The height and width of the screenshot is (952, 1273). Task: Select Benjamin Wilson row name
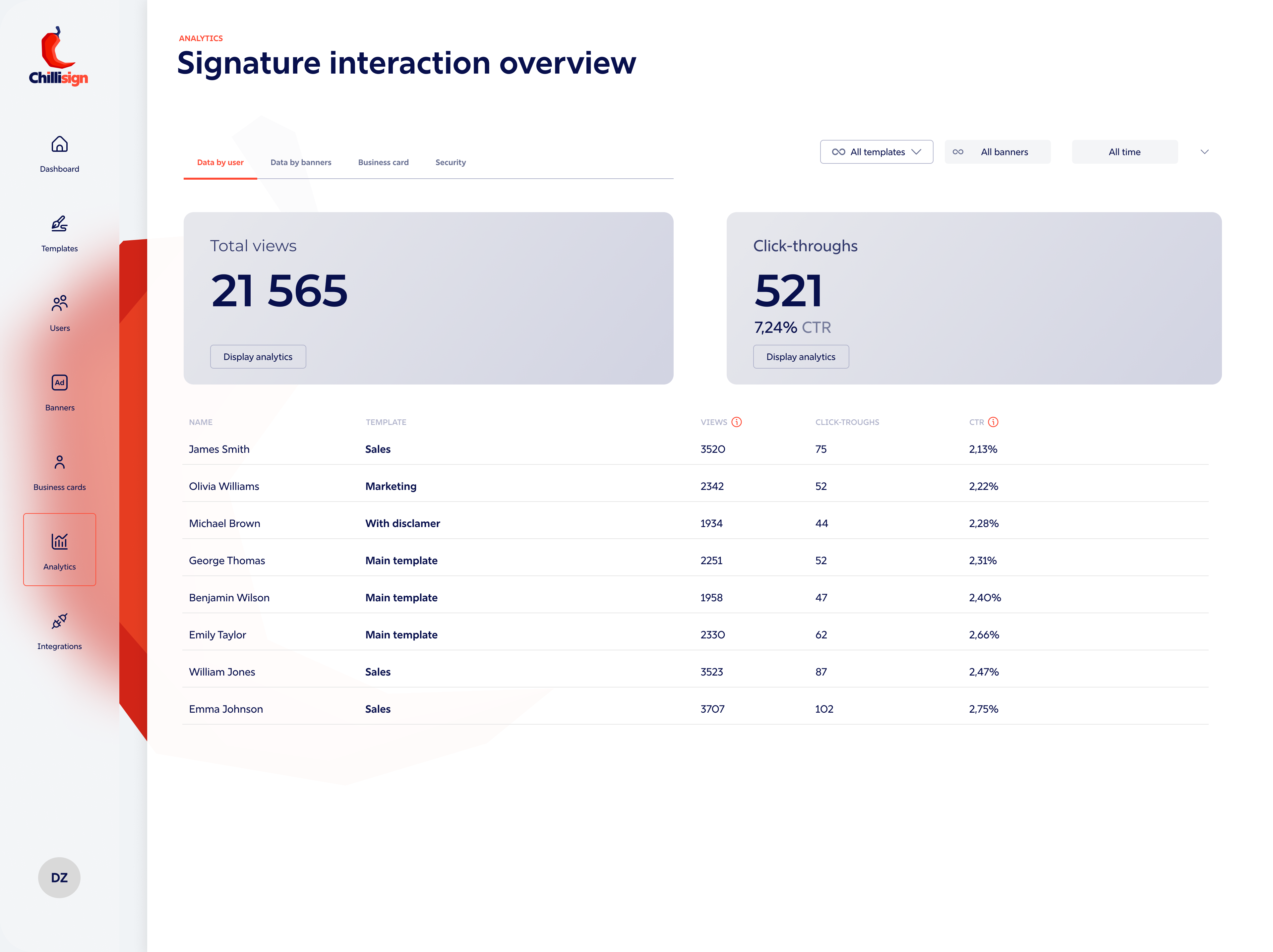pyautogui.click(x=229, y=597)
